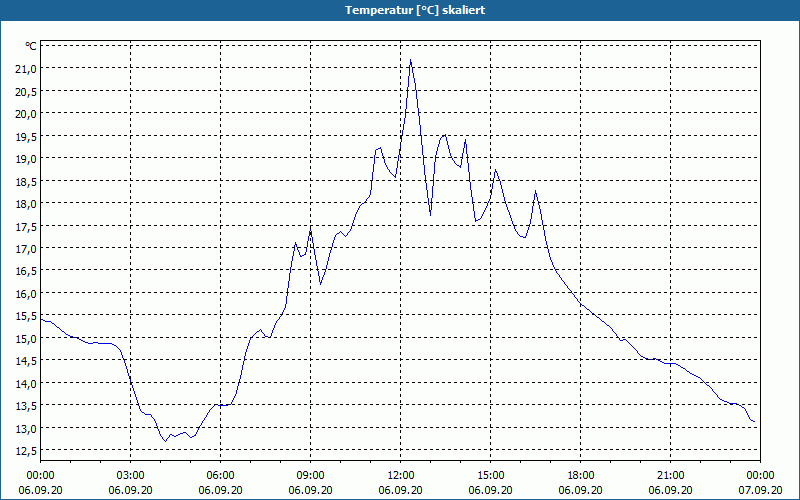Viewport: 800px width, 500px height.
Task: Click the 09:00 time axis label
Action: pos(311,476)
